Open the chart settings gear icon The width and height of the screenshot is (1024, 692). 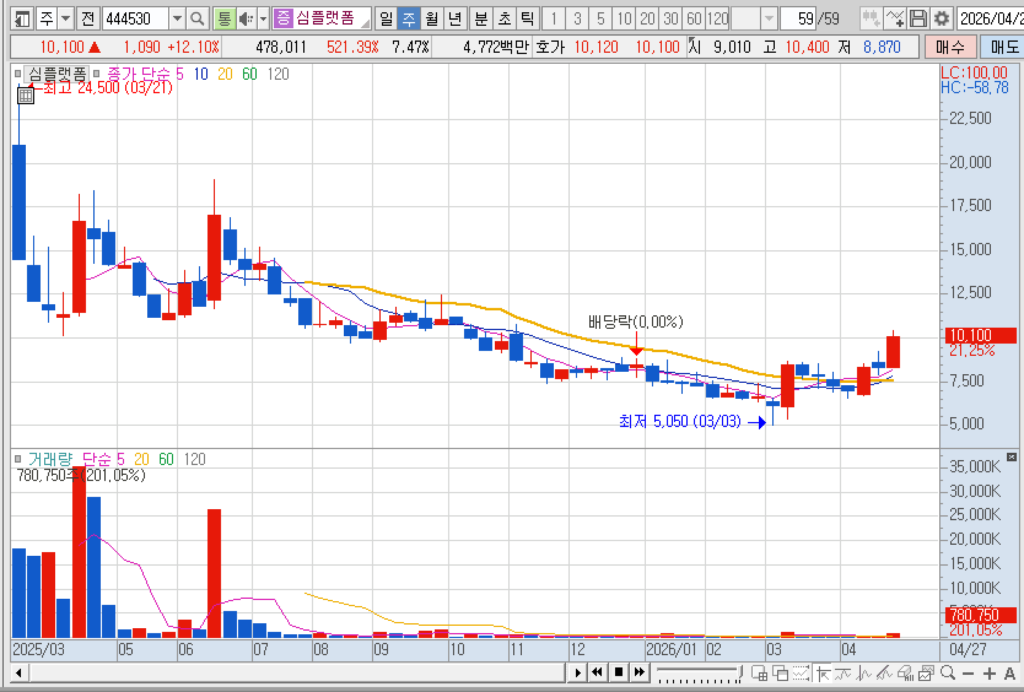pyautogui.click(x=941, y=18)
